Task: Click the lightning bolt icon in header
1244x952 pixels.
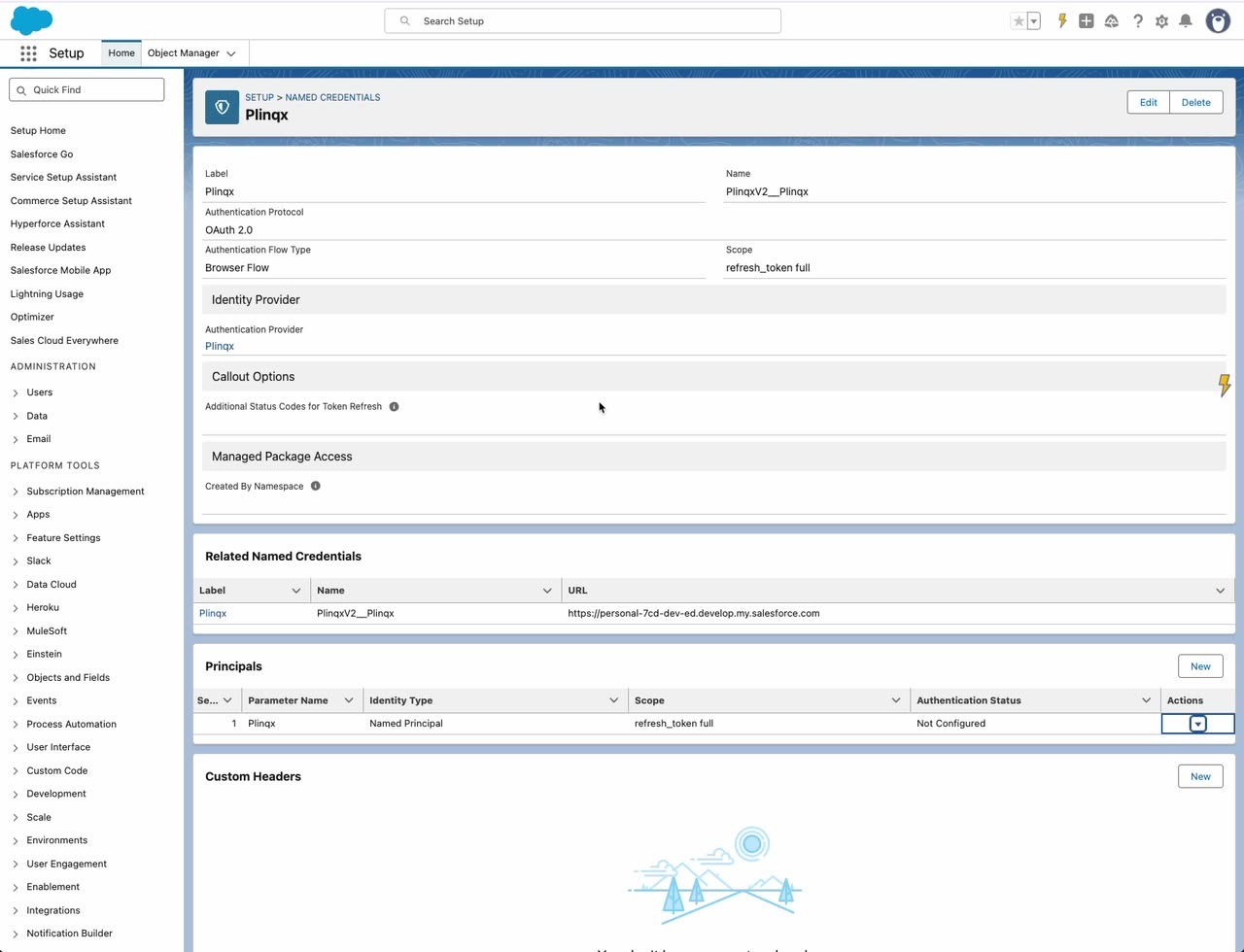Action: point(1062,20)
